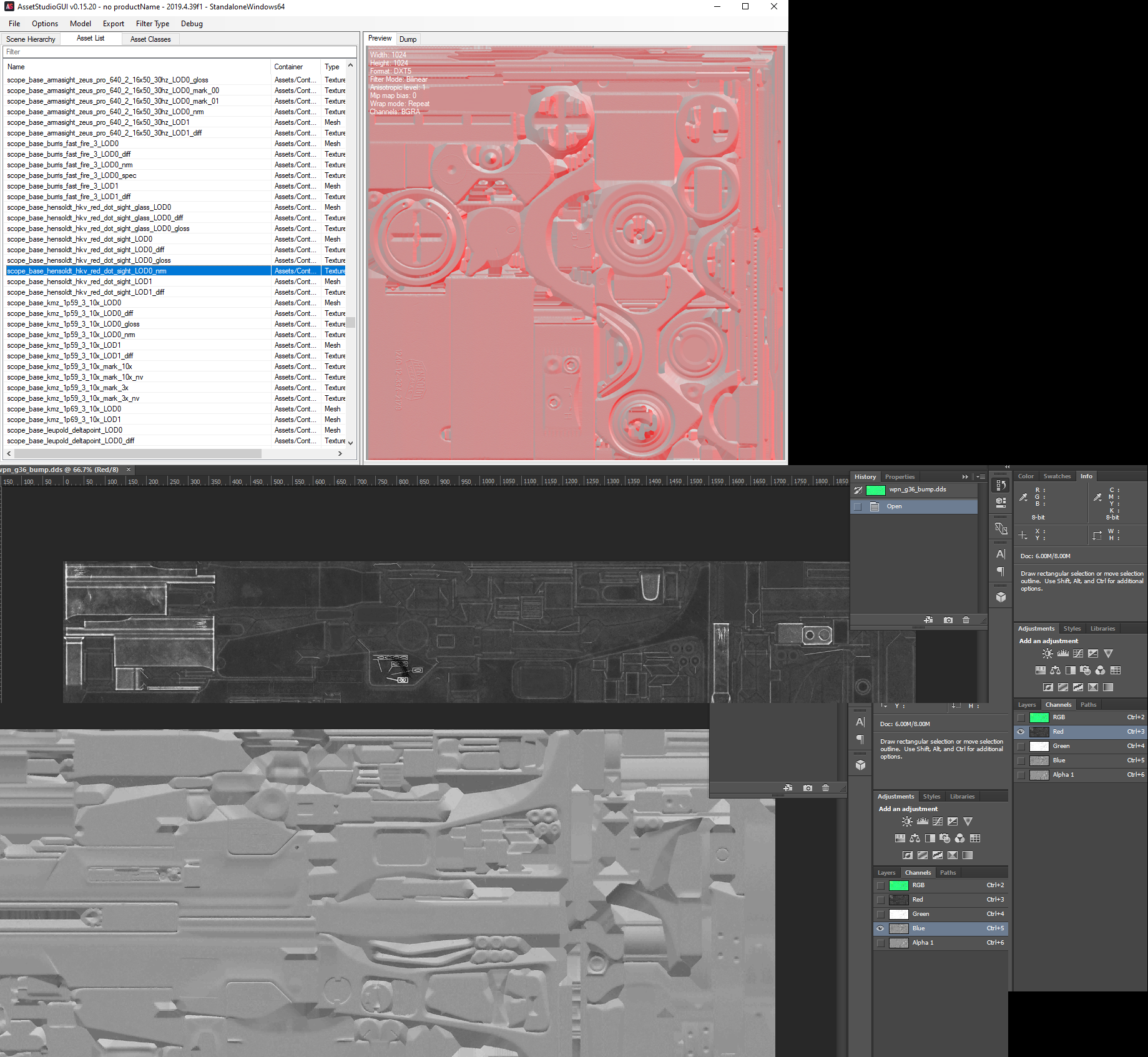Add Hue/Saturation adjustment in upper Adjustments panel
Viewport: 1148px width, 1057px height.
(1041, 671)
